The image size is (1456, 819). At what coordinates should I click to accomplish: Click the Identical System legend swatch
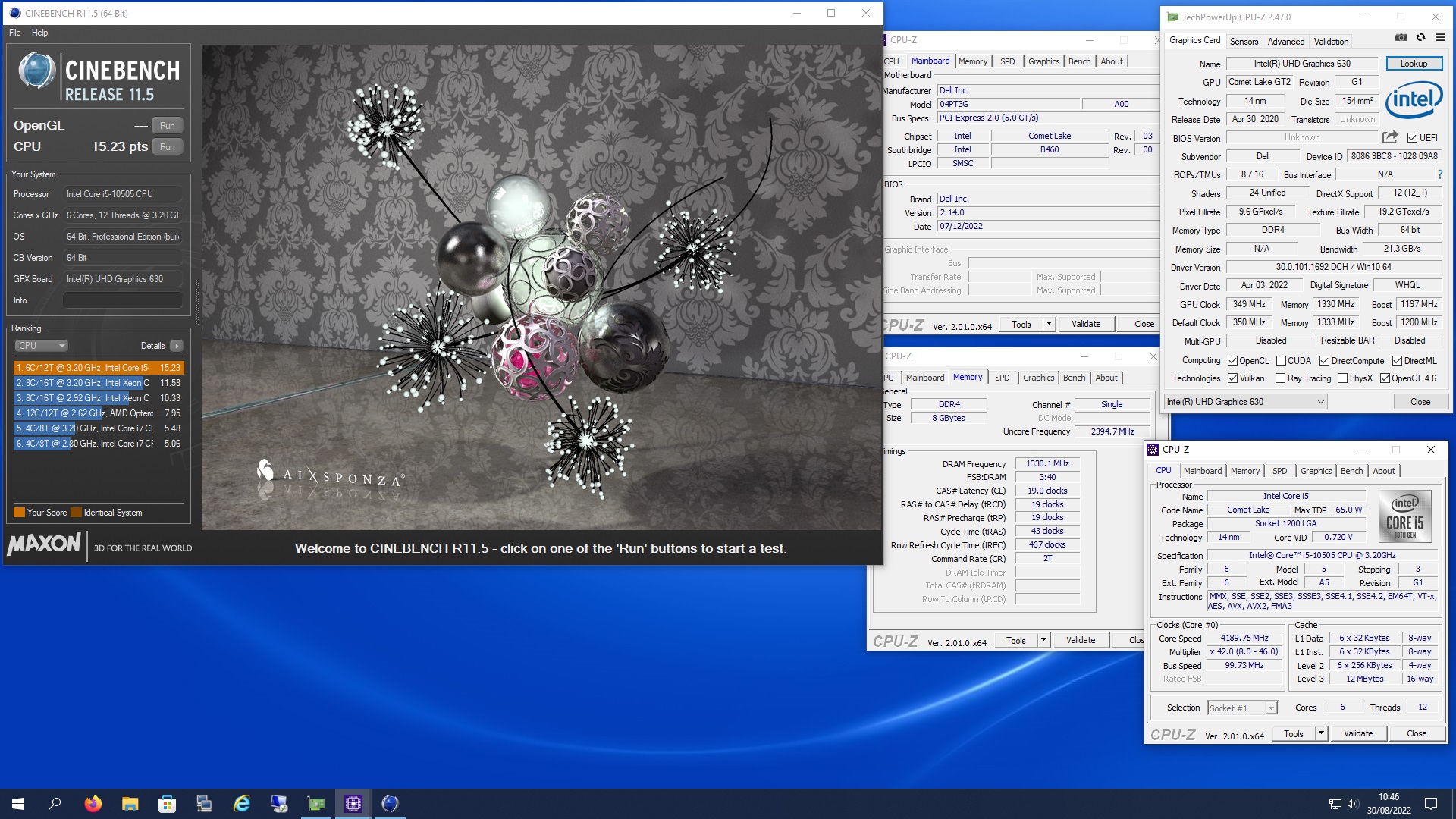pos(76,513)
